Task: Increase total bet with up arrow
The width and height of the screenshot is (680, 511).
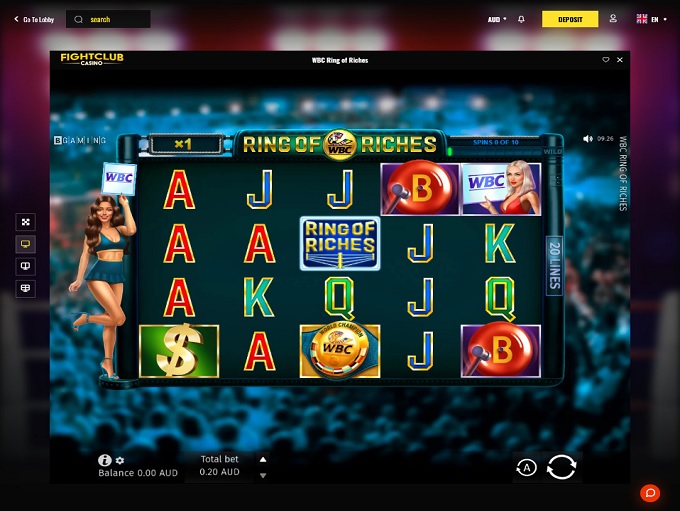Action: 263,459
